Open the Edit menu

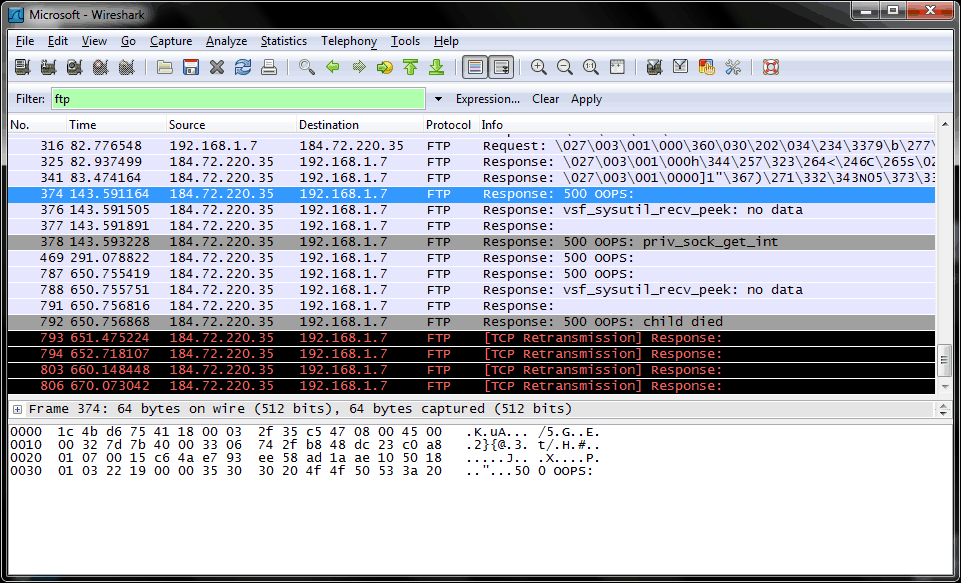58,41
